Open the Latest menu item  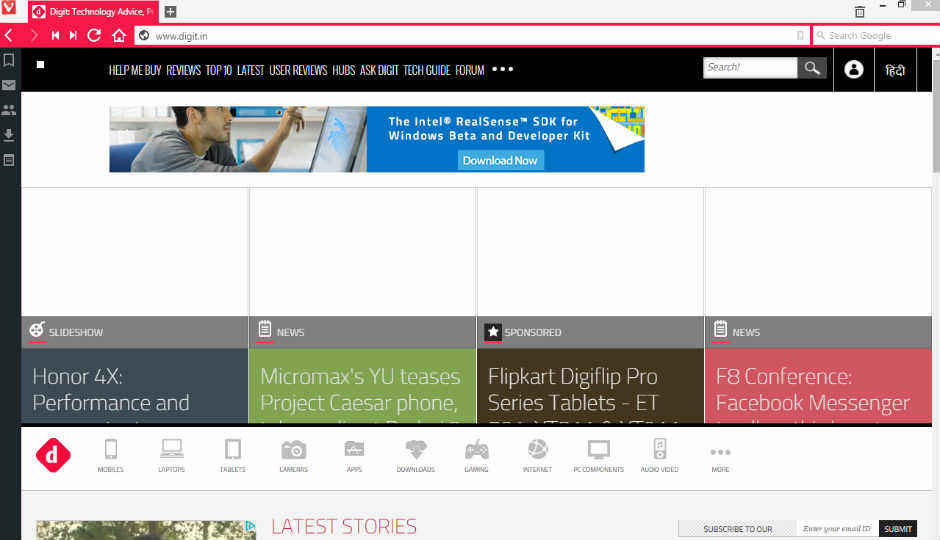250,70
